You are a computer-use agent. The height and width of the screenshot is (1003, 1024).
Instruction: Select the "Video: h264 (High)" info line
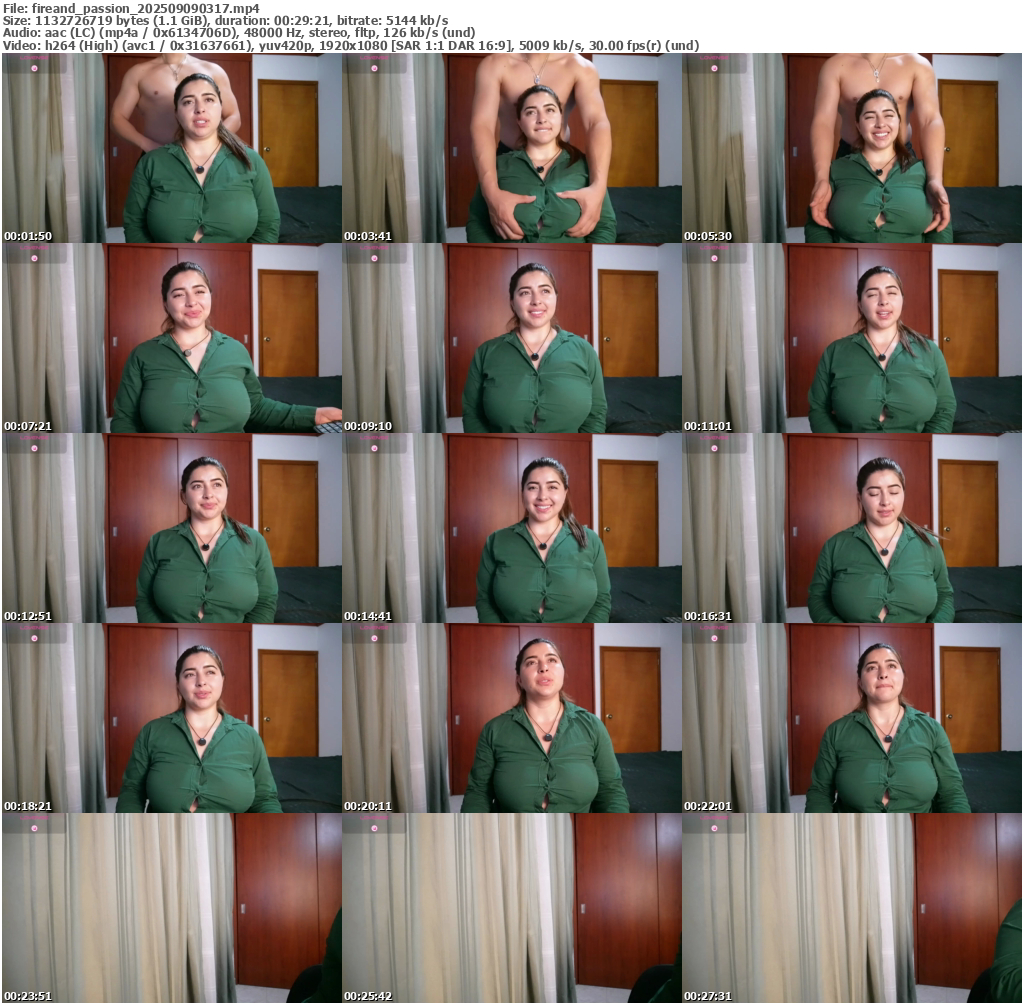(351, 46)
